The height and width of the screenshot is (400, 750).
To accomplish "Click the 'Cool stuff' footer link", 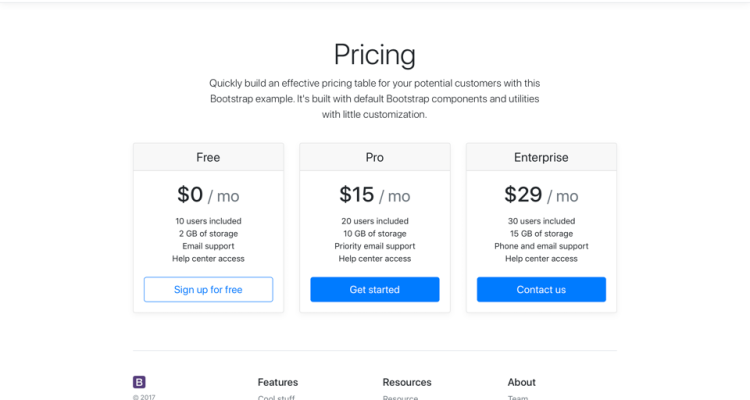I will point(277,398).
